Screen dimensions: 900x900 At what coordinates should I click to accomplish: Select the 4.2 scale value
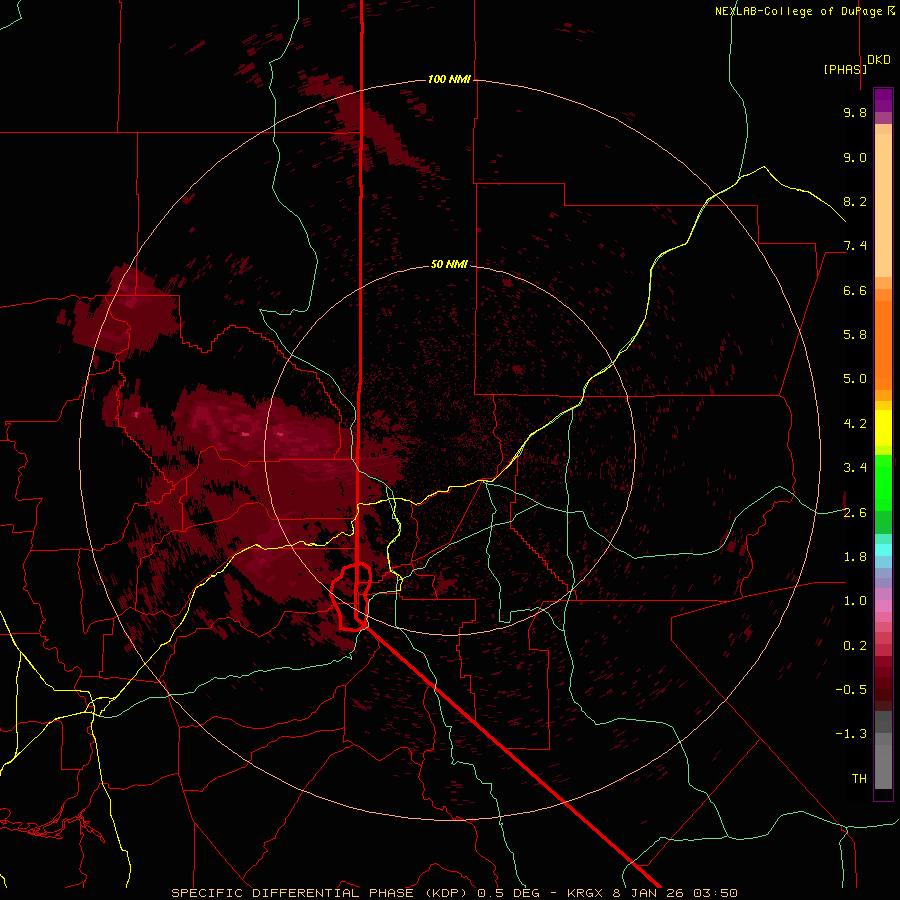[x=855, y=424]
